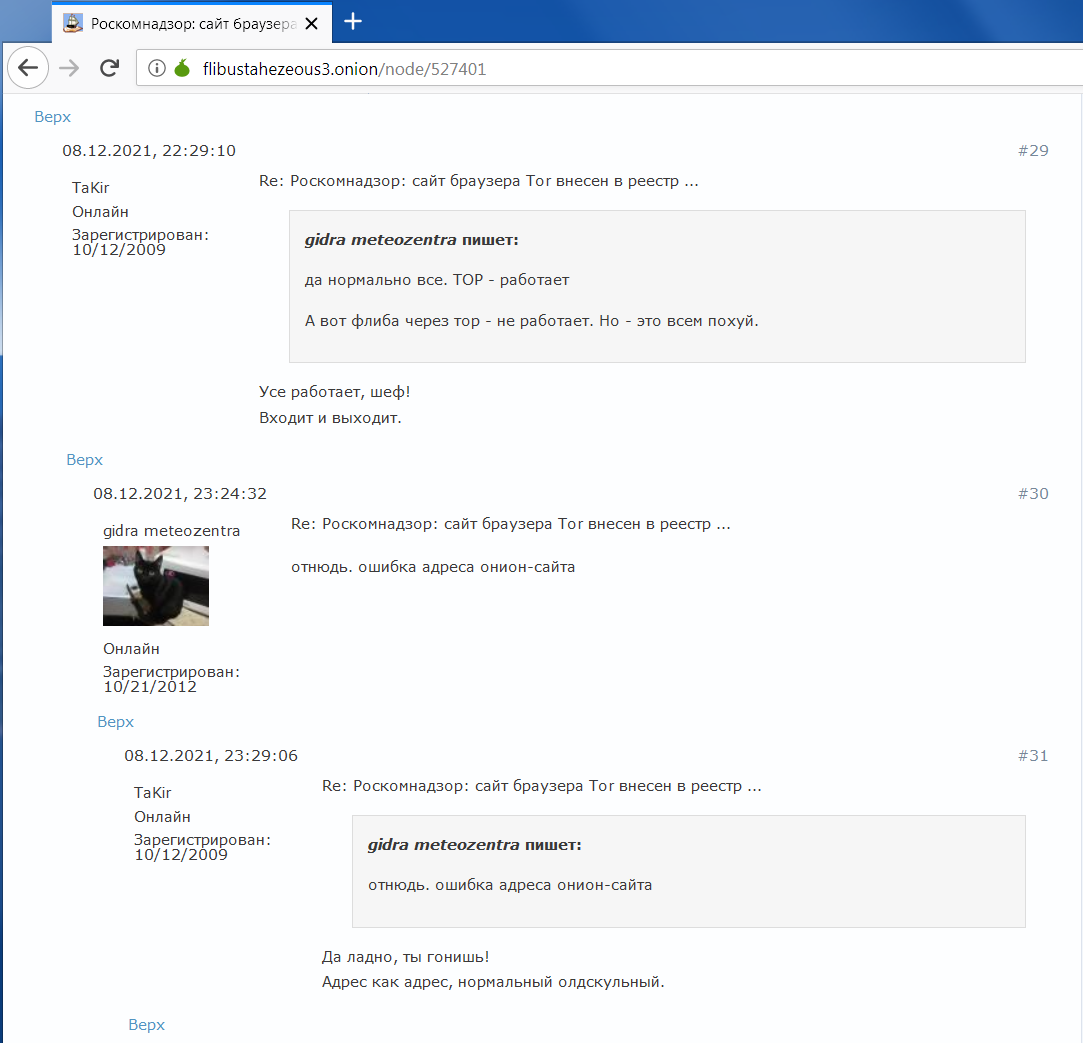Click the ship favicon on the tab
1083x1043 pixels.
coord(73,23)
